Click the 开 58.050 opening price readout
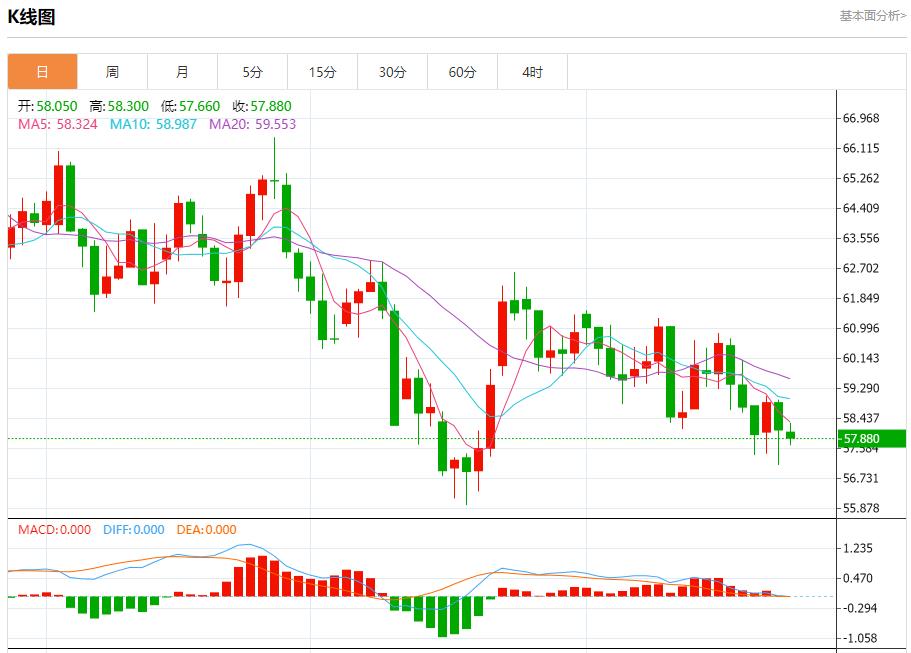 coord(49,106)
